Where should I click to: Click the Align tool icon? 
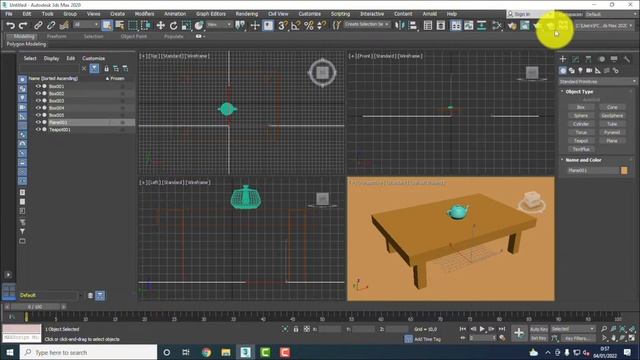pyautogui.click(x=413, y=25)
